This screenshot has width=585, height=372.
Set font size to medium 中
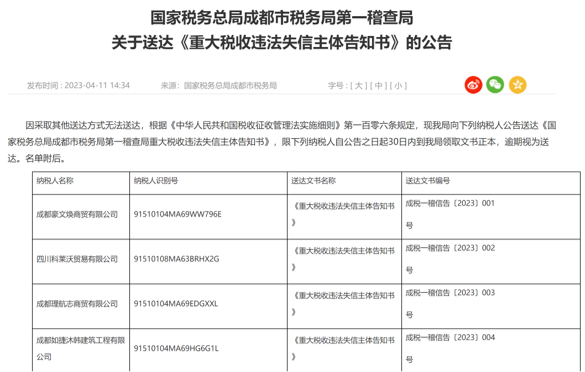click(x=378, y=86)
